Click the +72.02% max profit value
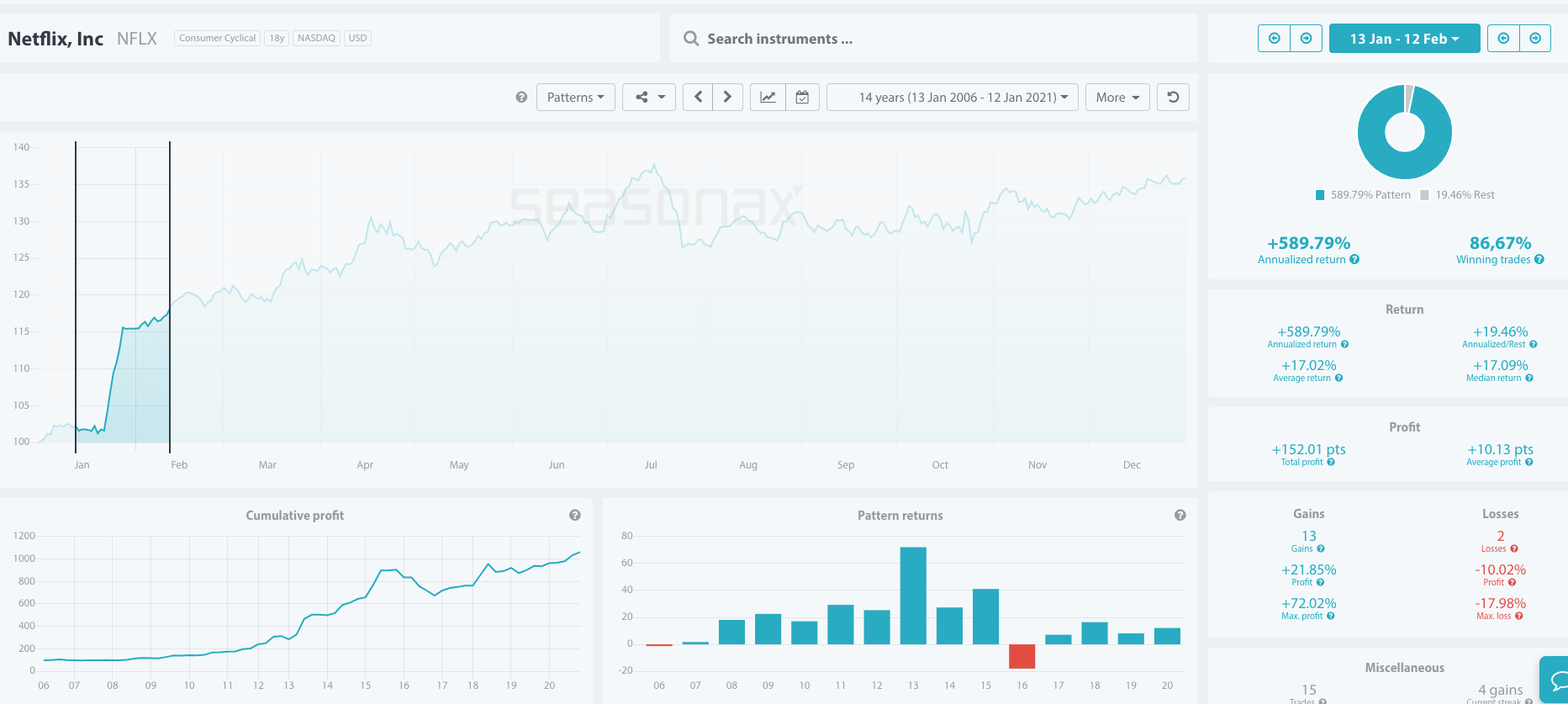The width and height of the screenshot is (1568, 704). coord(1309,603)
